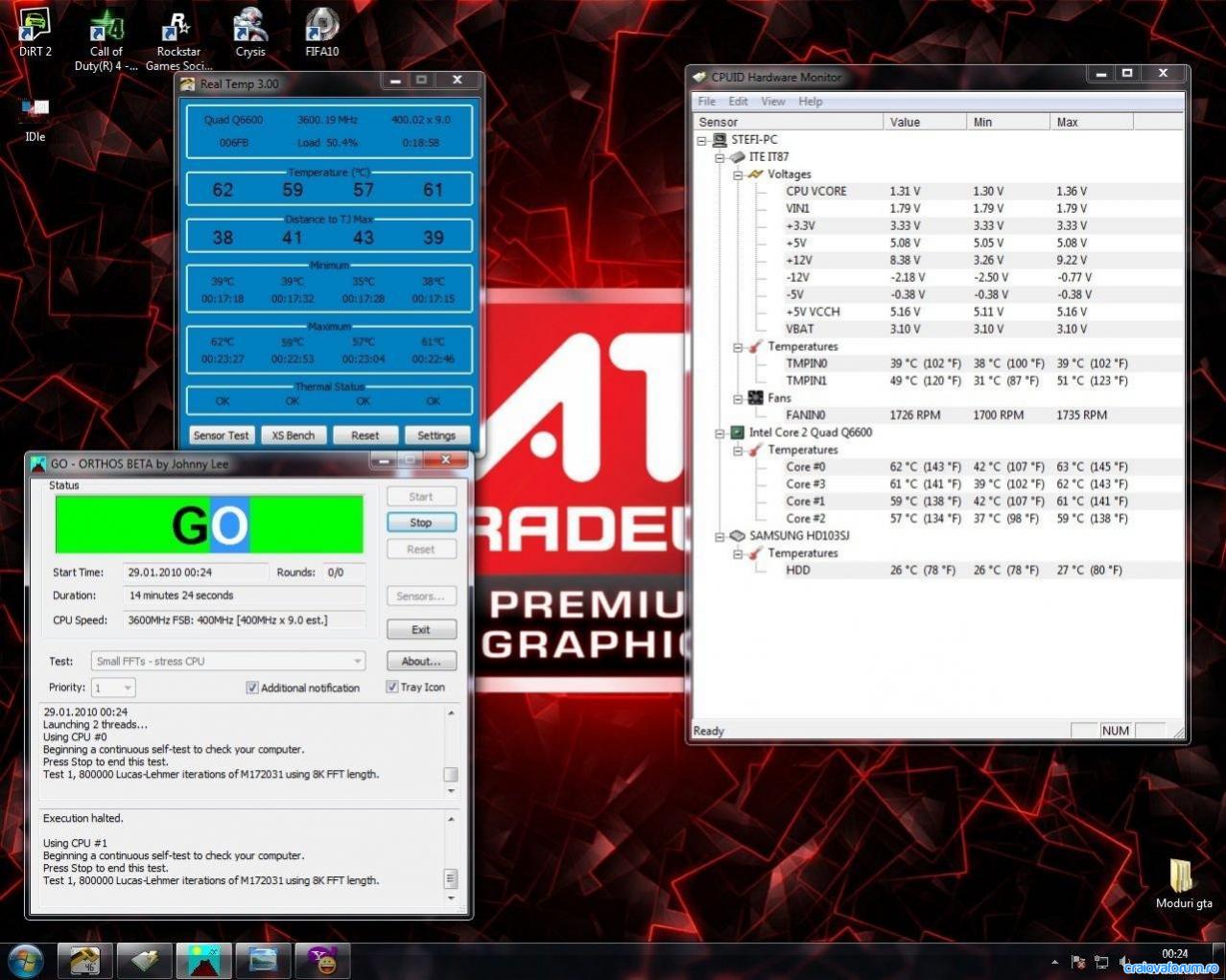Screen dimensions: 1226x980
Task: Toggle the Tray Icon checkbox
Action: coord(392,687)
